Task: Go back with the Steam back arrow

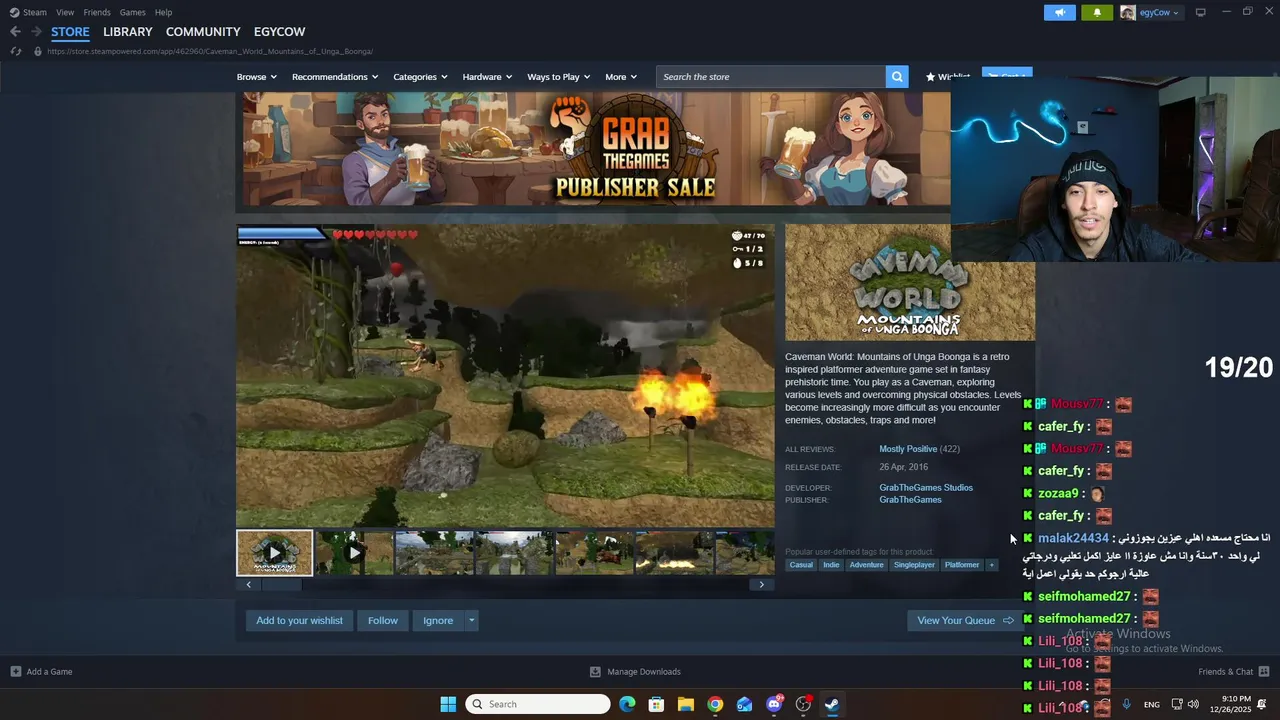Action: click(15, 32)
